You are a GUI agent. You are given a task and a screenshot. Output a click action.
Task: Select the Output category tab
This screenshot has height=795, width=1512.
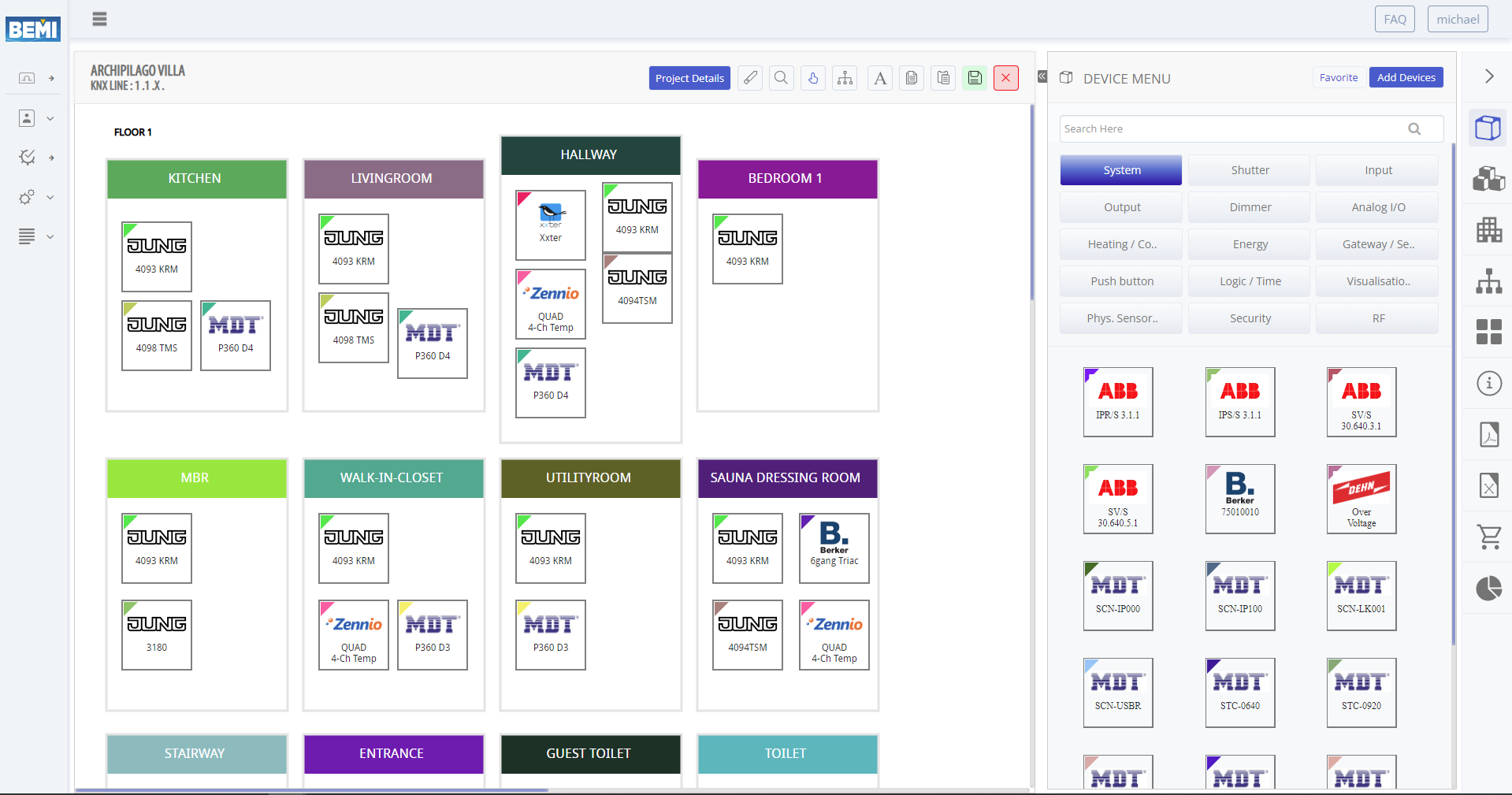click(1121, 207)
